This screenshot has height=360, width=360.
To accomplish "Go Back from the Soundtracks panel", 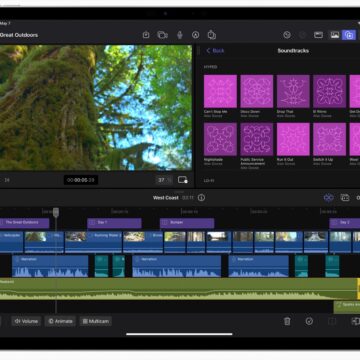I will click(x=215, y=51).
